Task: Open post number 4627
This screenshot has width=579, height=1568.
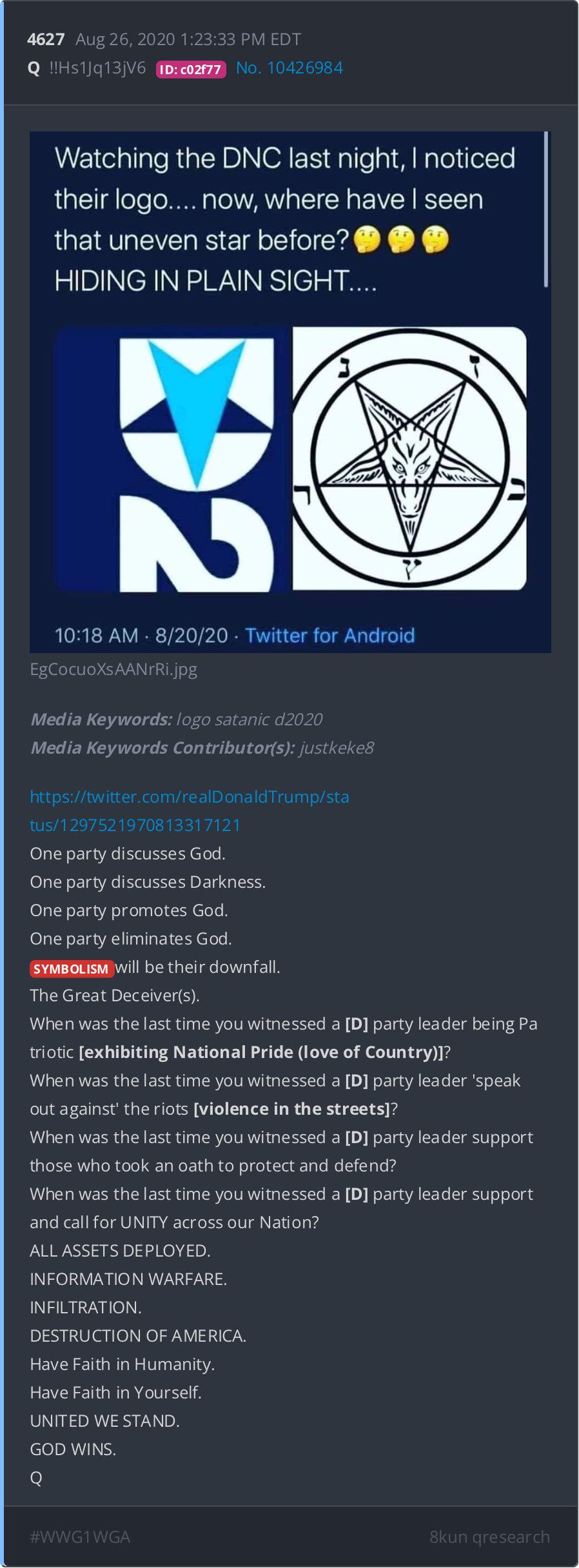Action: 46,39
